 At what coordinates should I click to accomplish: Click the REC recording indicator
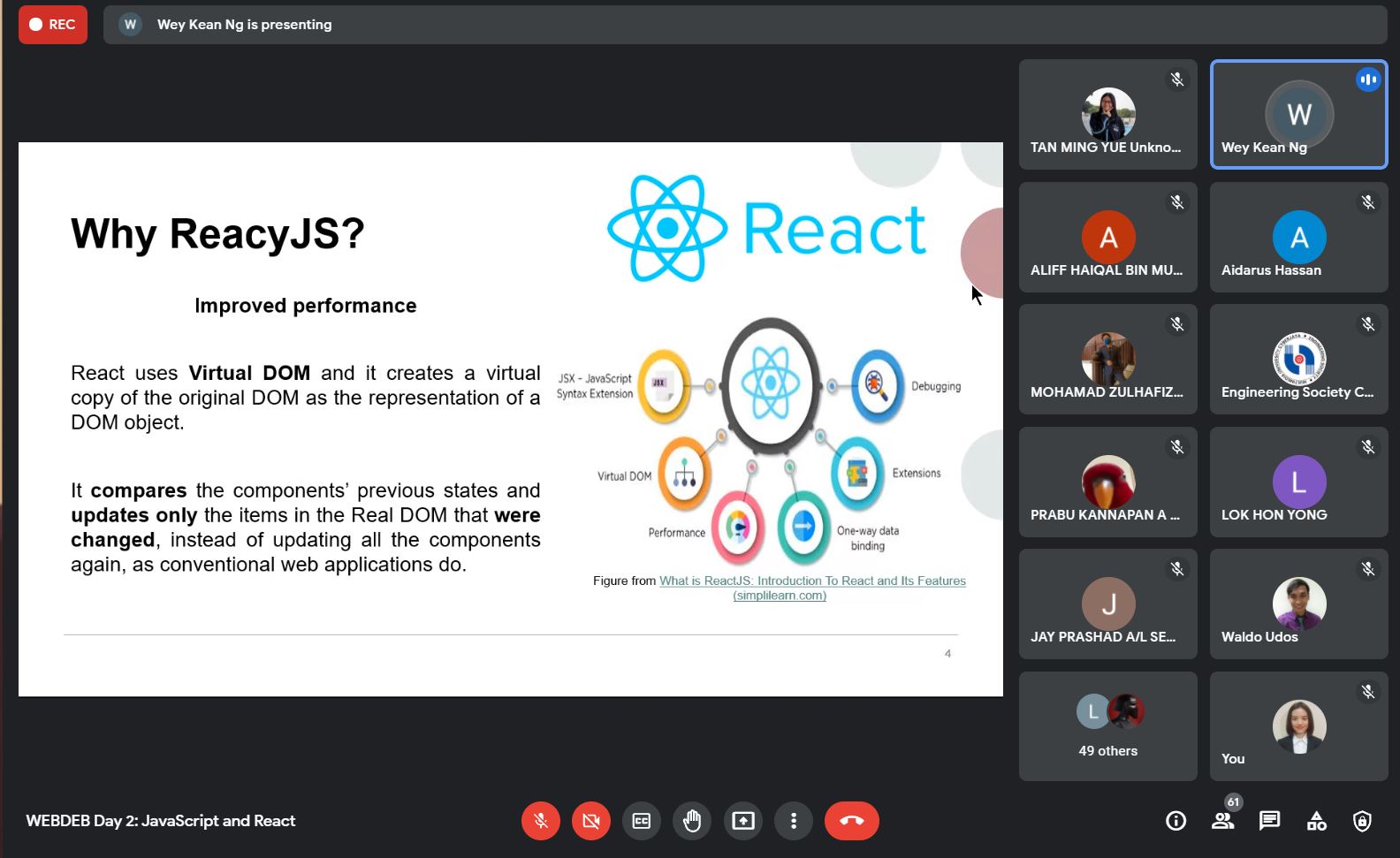pyautogui.click(x=53, y=25)
